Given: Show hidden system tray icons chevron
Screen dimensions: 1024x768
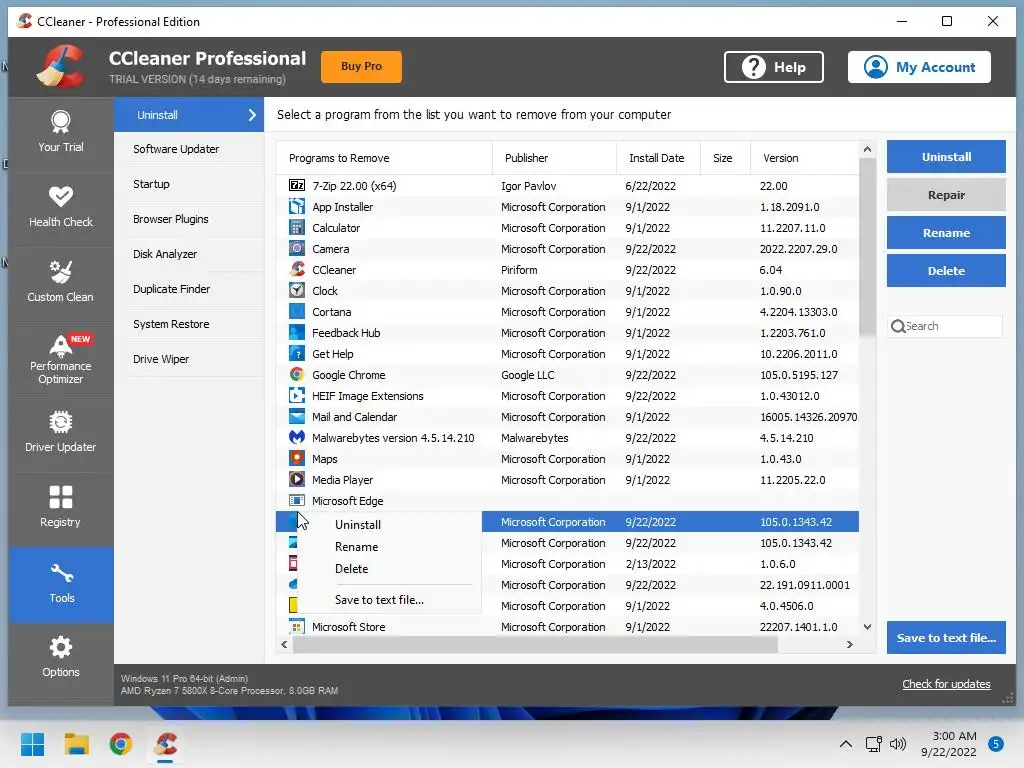Looking at the screenshot, I should click(x=846, y=744).
